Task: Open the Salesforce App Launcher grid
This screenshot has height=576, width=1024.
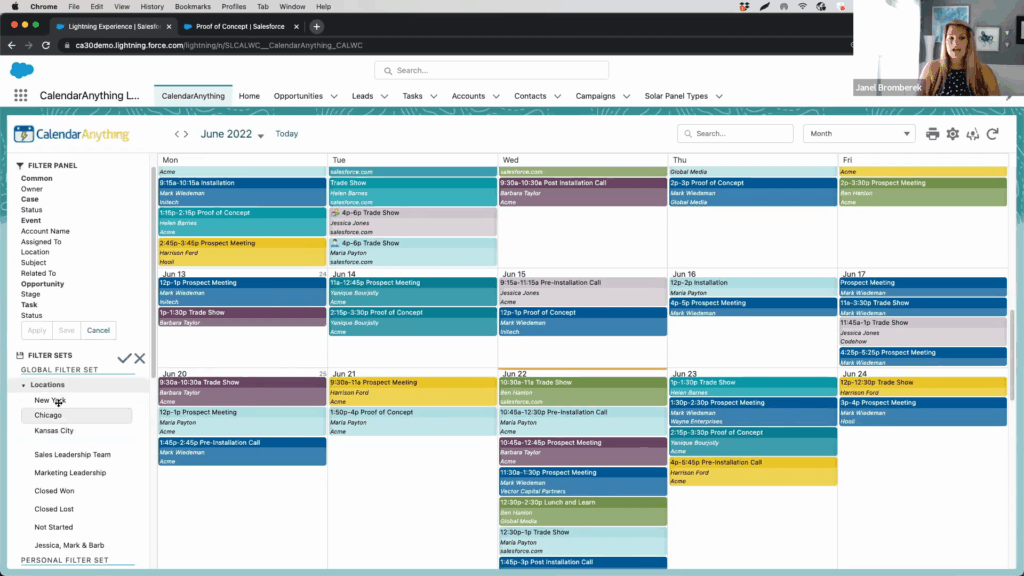Action: (20, 96)
